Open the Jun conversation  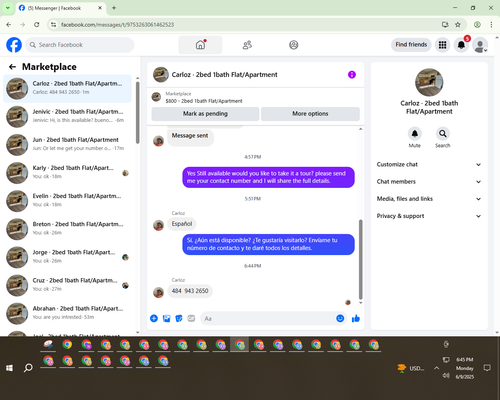point(67,145)
